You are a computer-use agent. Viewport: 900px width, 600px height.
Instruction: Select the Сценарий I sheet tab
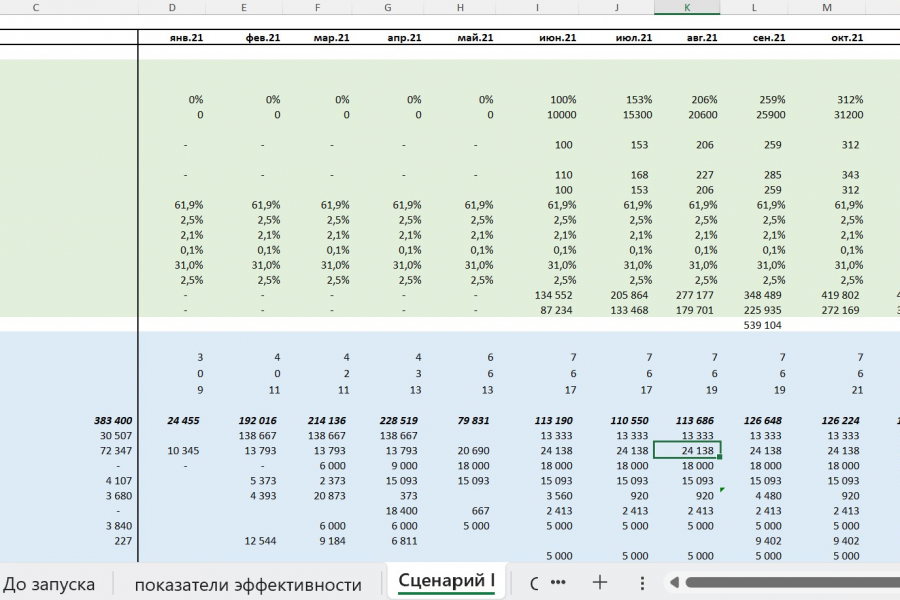coord(446,580)
